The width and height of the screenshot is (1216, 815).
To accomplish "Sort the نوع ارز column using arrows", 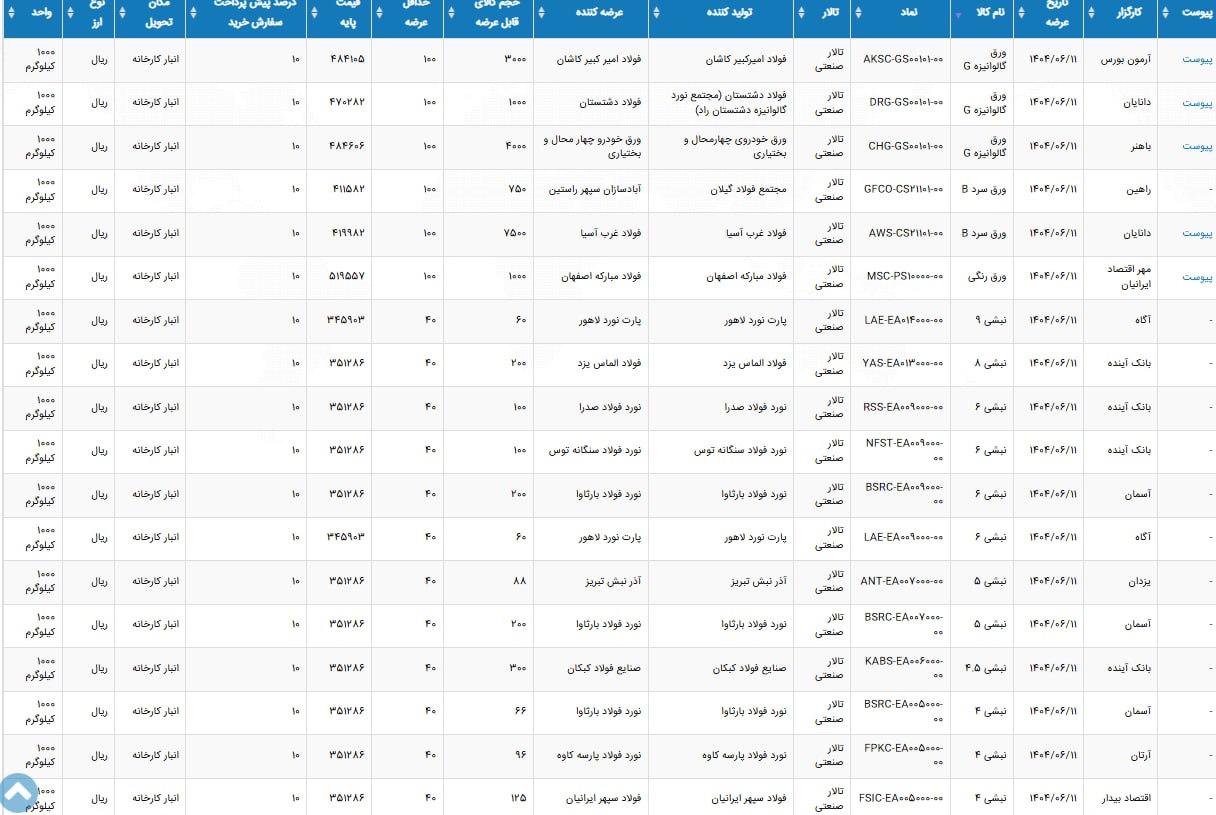I will coord(70,13).
